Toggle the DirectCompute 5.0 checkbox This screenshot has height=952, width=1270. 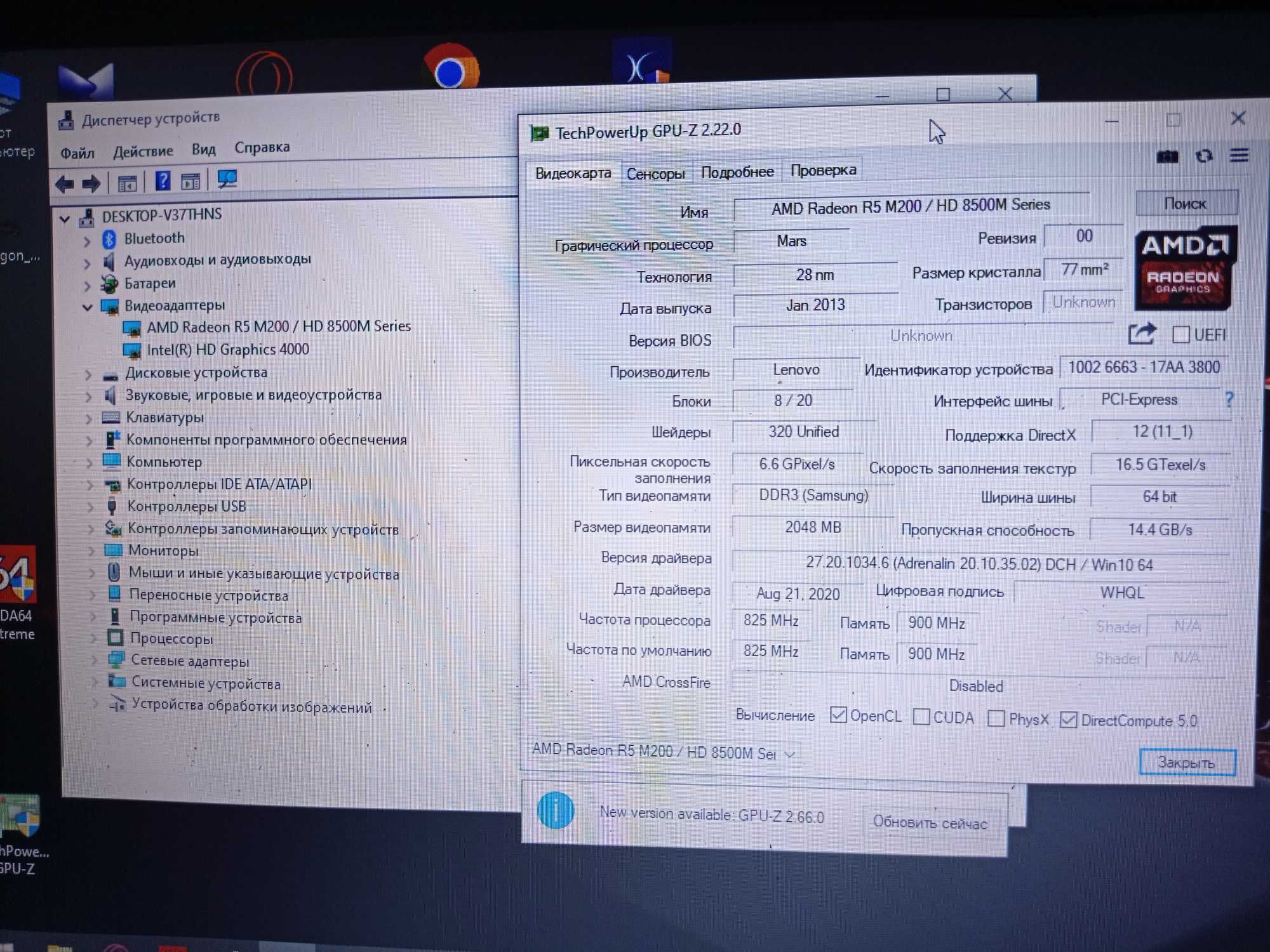click(x=1068, y=720)
